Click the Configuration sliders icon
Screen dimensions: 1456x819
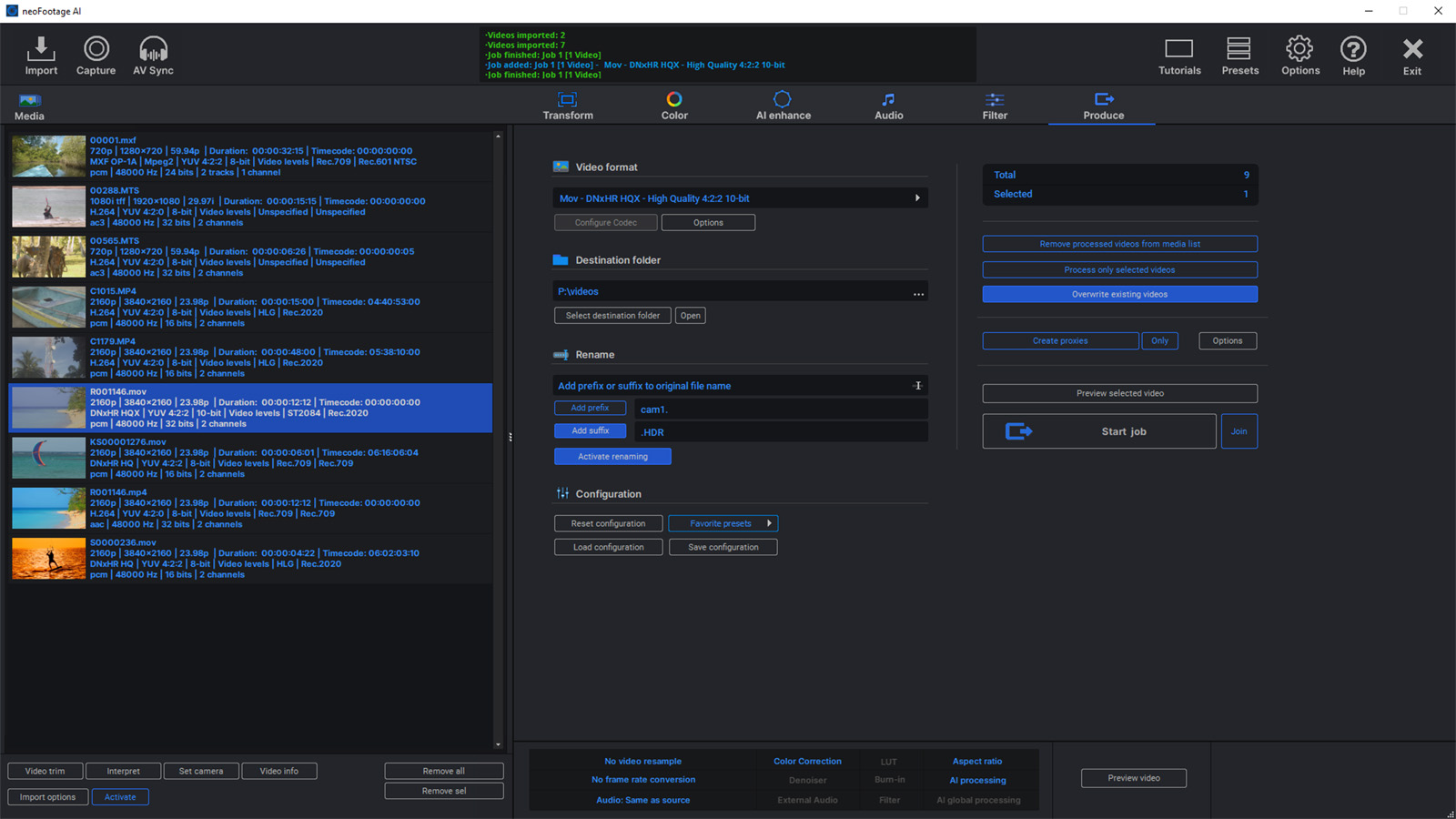click(x=562, y=493)
